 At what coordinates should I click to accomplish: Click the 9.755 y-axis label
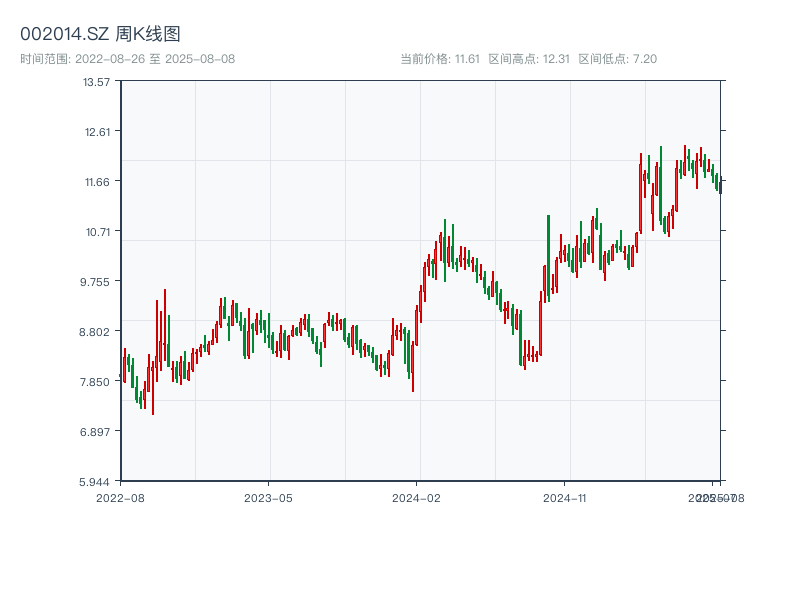pos(96,282)
